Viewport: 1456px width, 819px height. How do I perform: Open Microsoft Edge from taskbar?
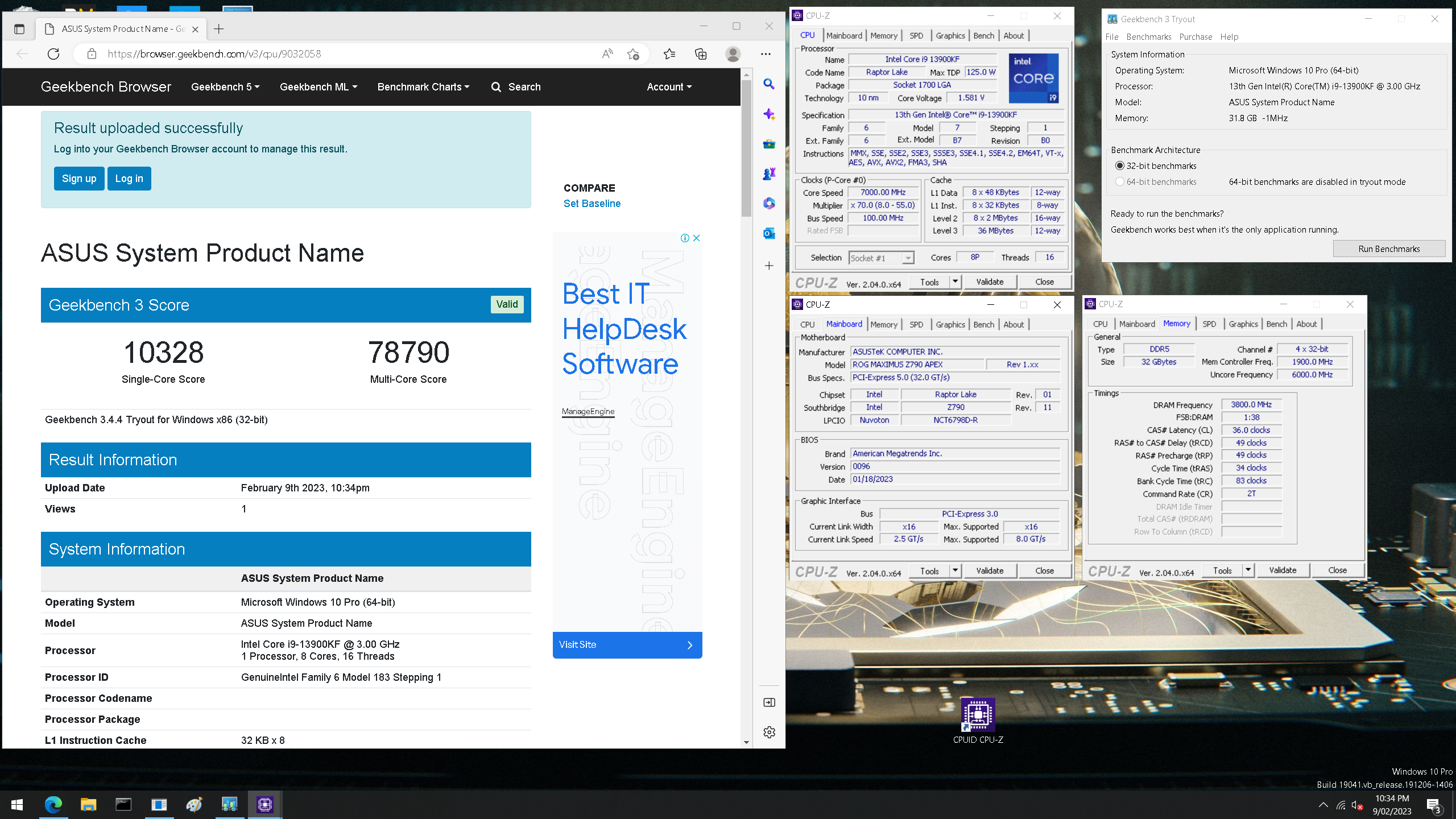(x=53, y=804)
